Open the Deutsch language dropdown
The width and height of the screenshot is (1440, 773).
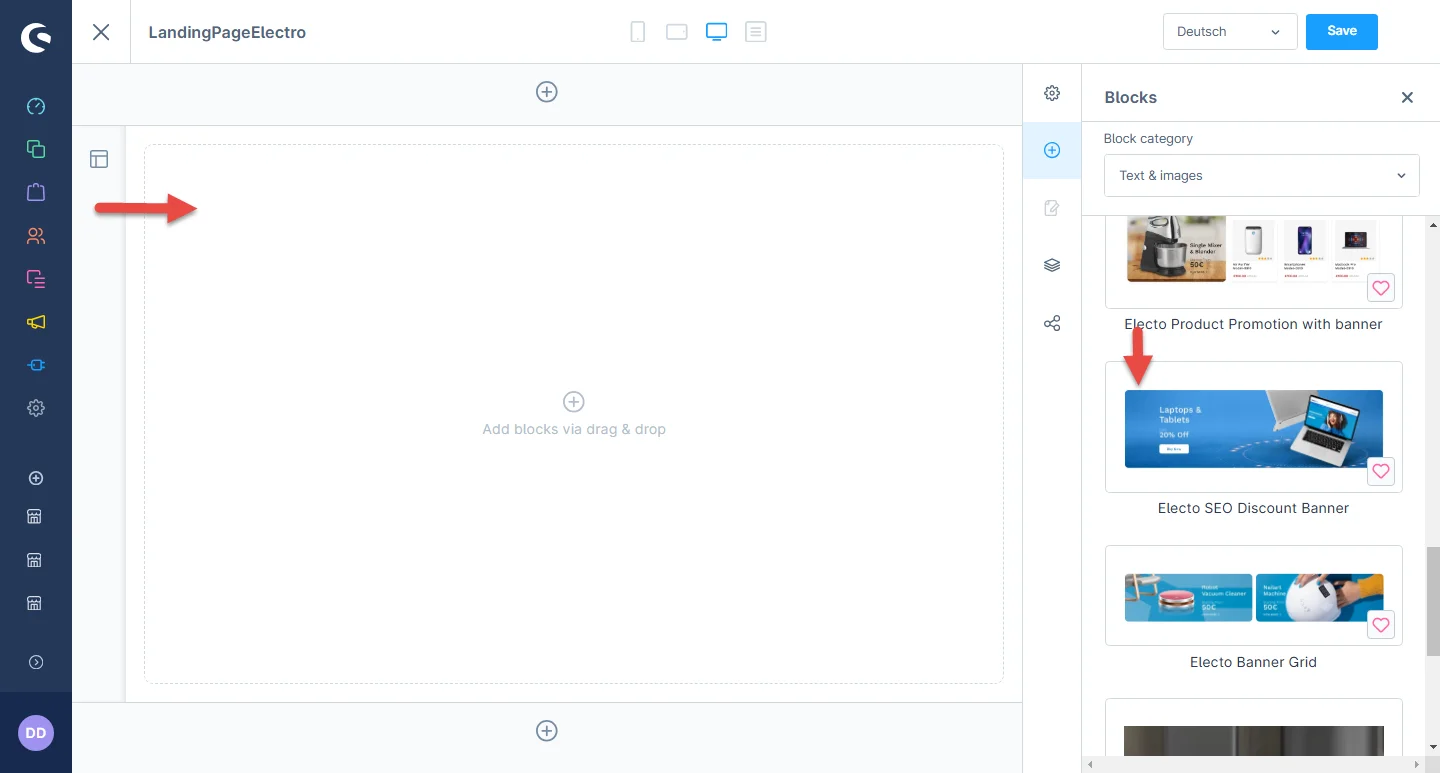coord(1229,32)
